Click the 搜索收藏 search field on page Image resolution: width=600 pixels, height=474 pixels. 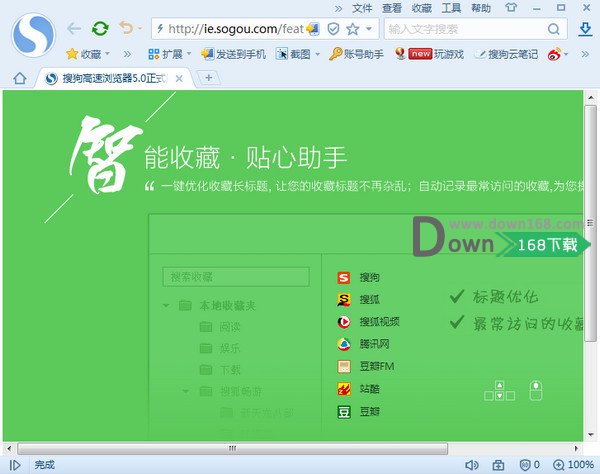pos(236,277)
